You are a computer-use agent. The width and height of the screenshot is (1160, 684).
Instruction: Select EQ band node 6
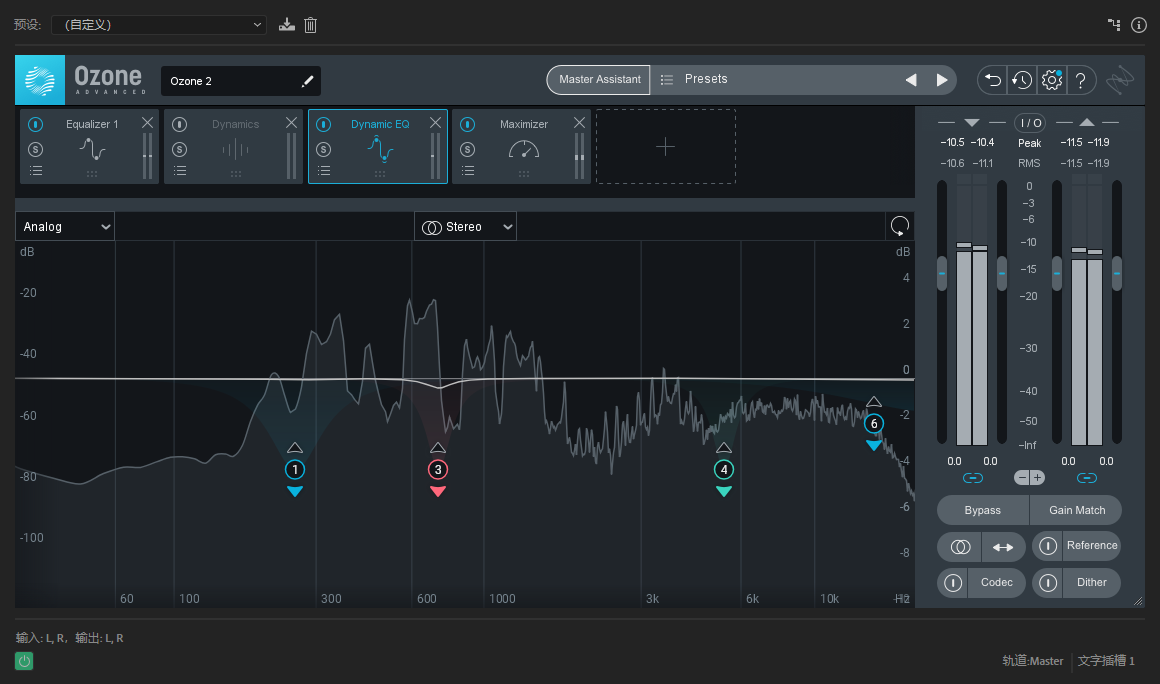click(874, 424)
